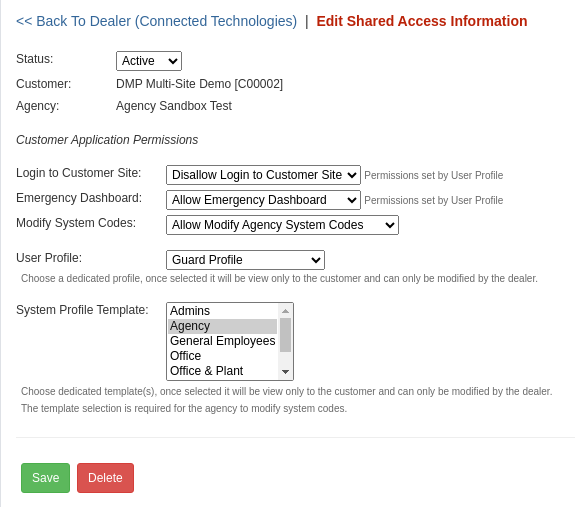Image resolution: width=575 pixels, height=507 pixels.
Task: Go back to Dealer Connected Technologies
Action: tap(156, 21)
